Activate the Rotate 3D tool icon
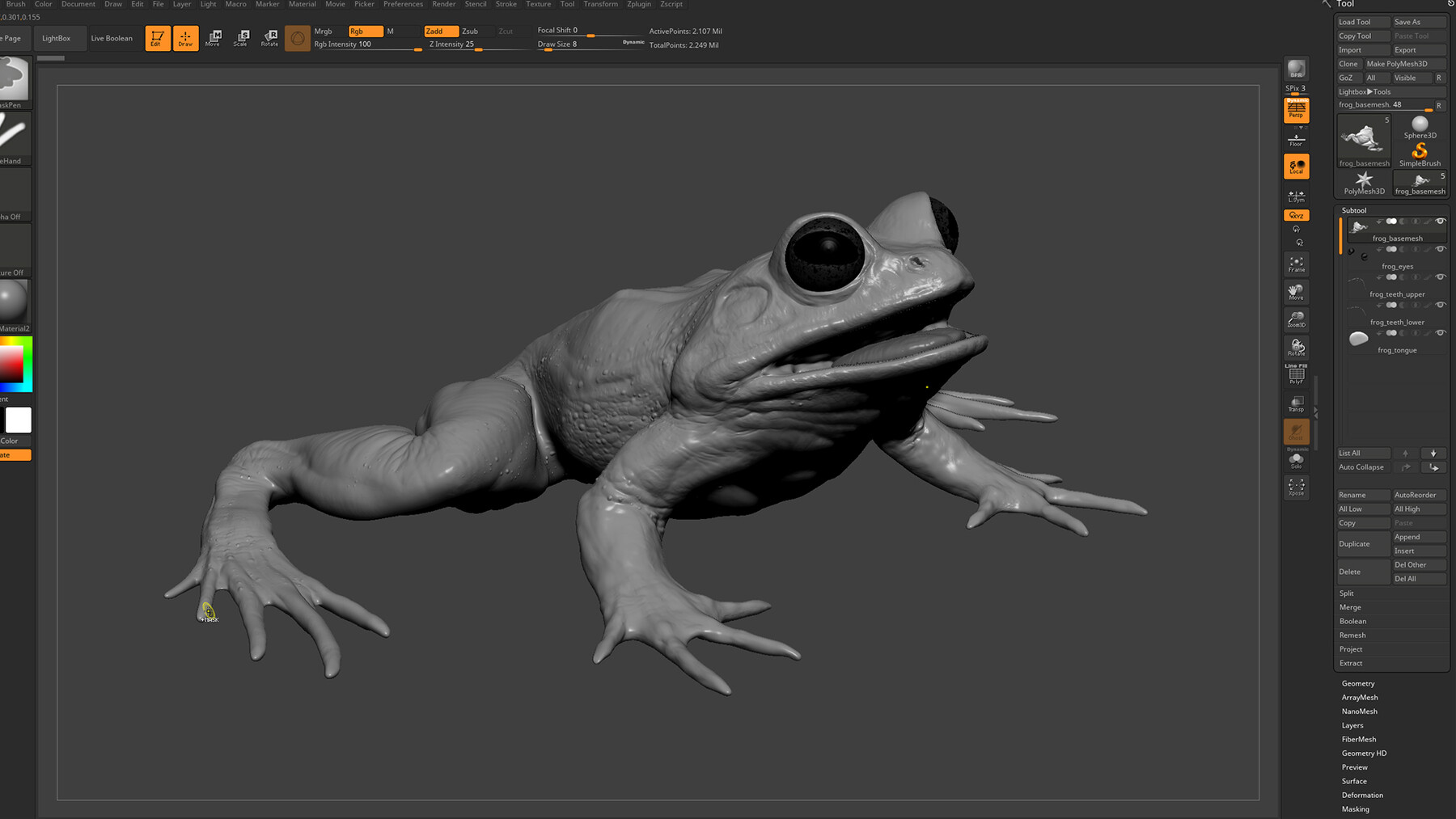The image size is (1456, 819). coord(1296,348)
